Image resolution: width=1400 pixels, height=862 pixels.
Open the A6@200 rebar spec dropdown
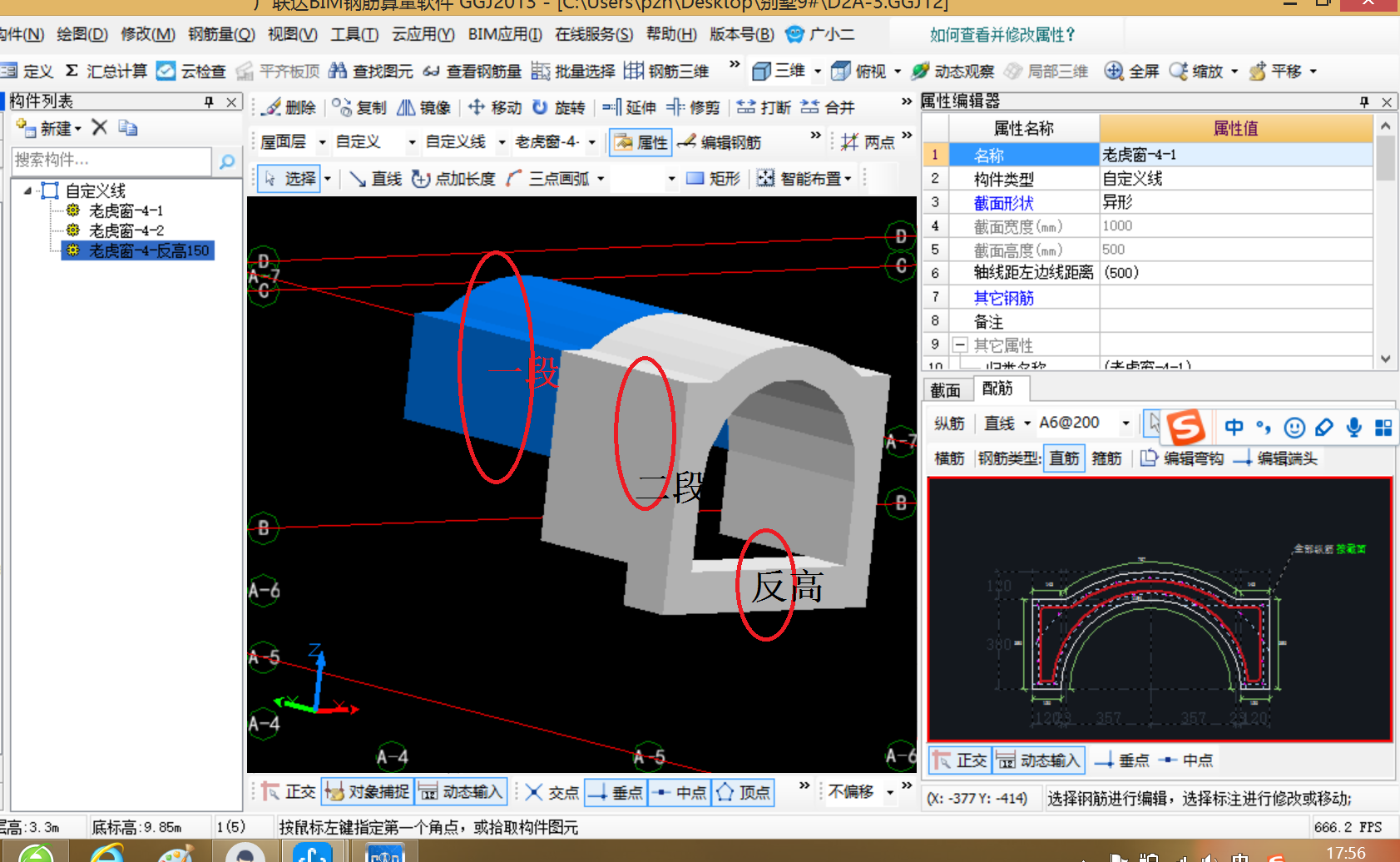pos(1126,423)
